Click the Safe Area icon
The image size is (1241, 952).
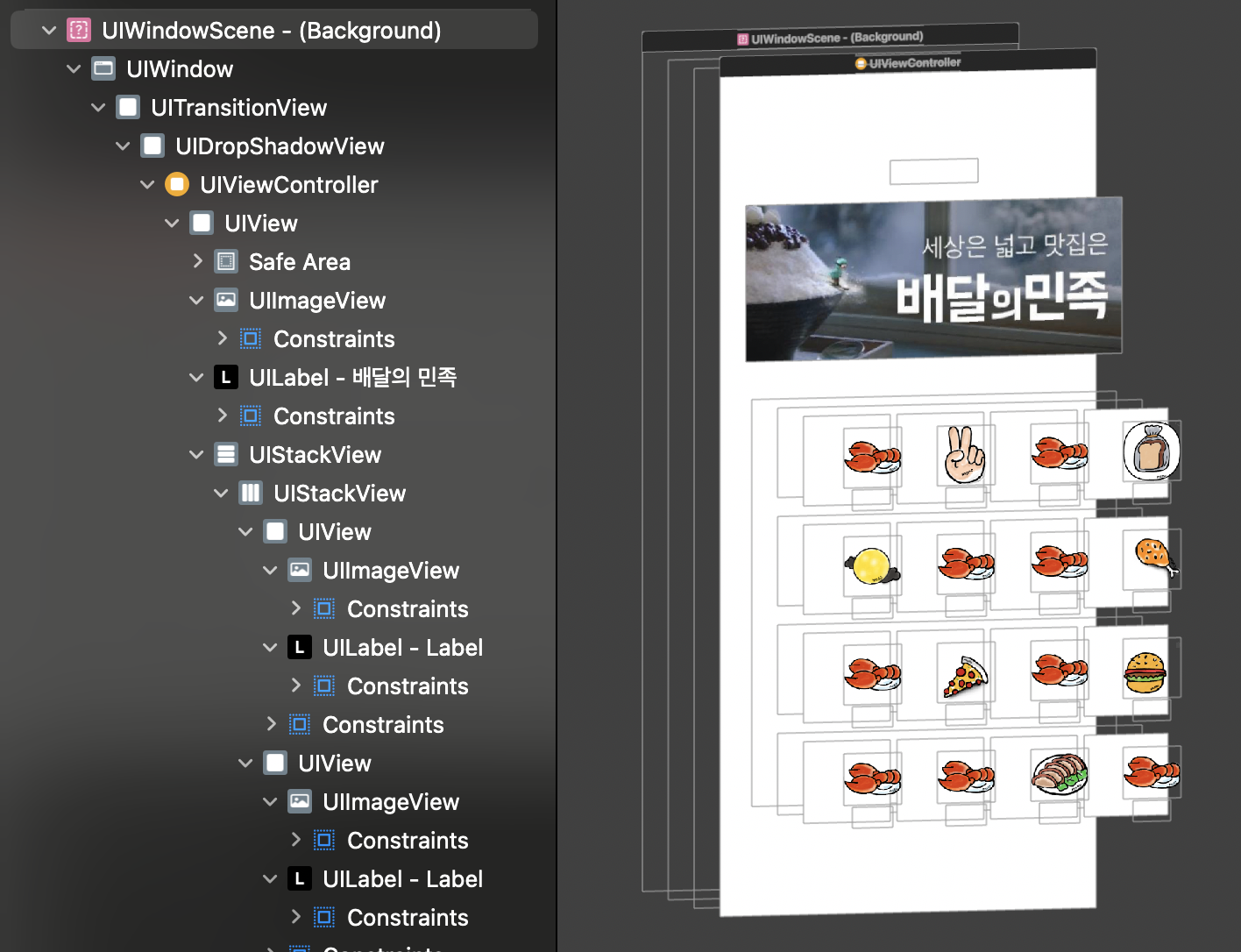(x=226, y=262)
